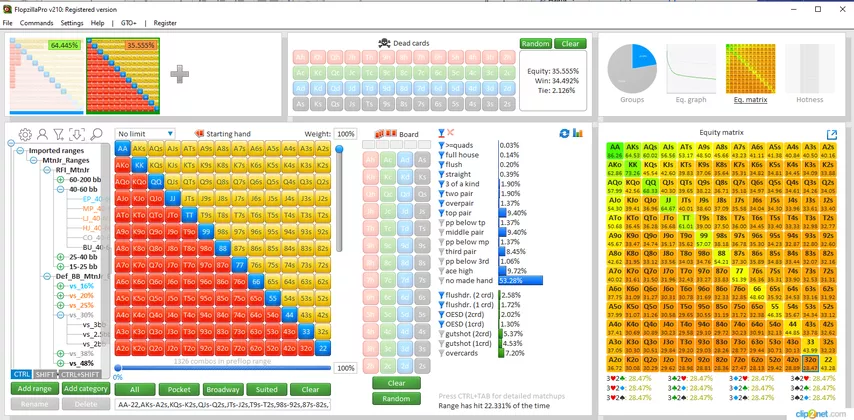Click the import ranges download icon
This screenshot has width=854, height=420.
76,134
